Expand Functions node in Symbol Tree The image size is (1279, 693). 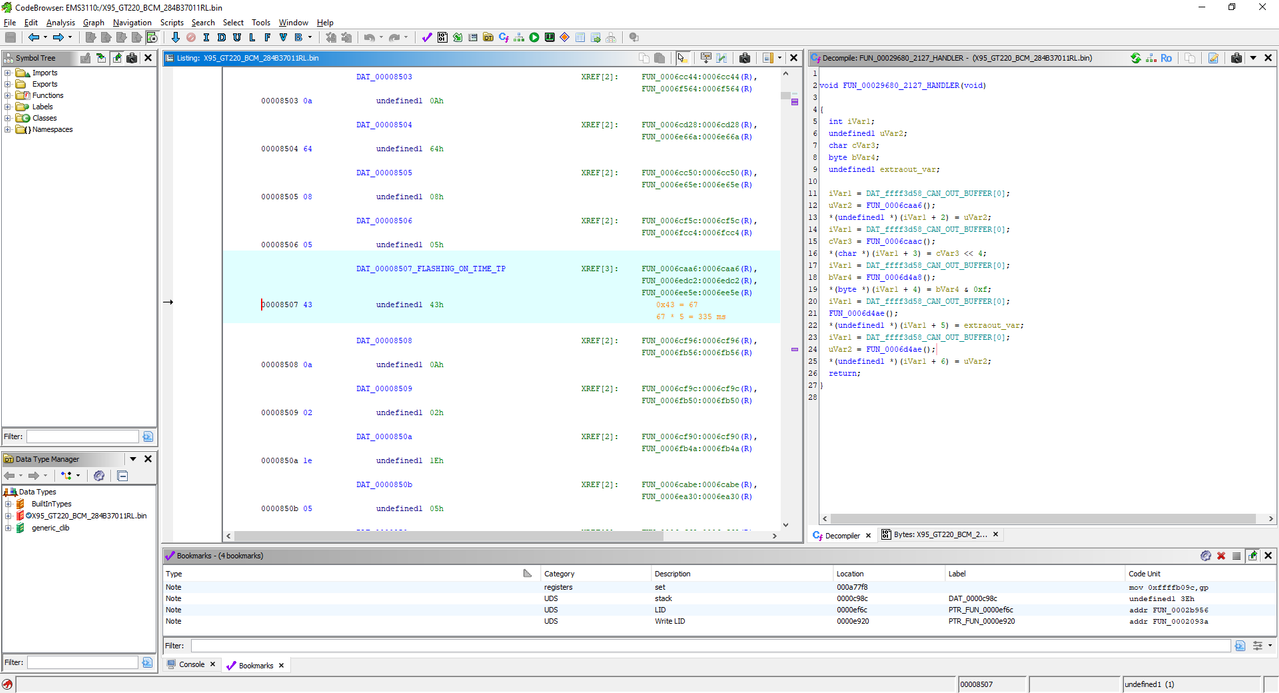coord(8,95)
